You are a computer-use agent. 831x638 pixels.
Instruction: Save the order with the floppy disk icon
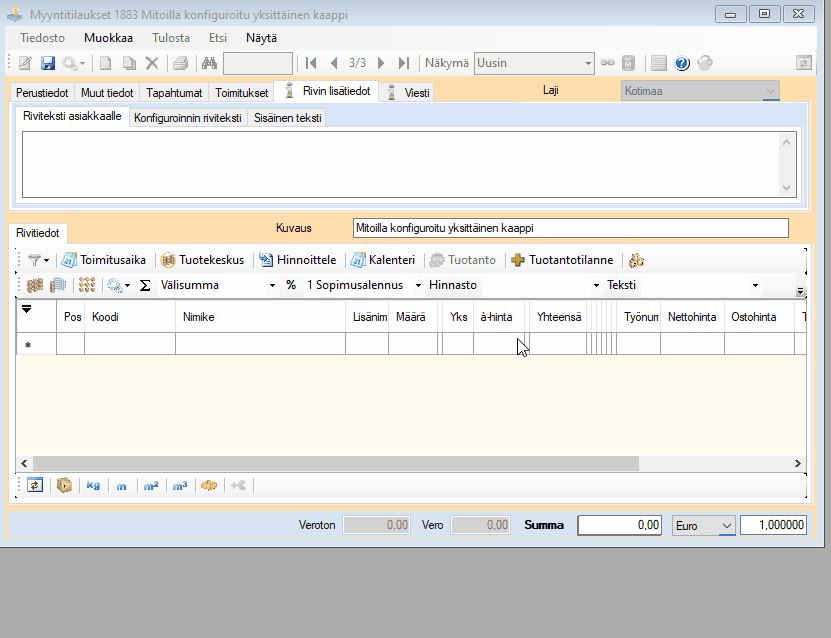[x=48, y=64]
